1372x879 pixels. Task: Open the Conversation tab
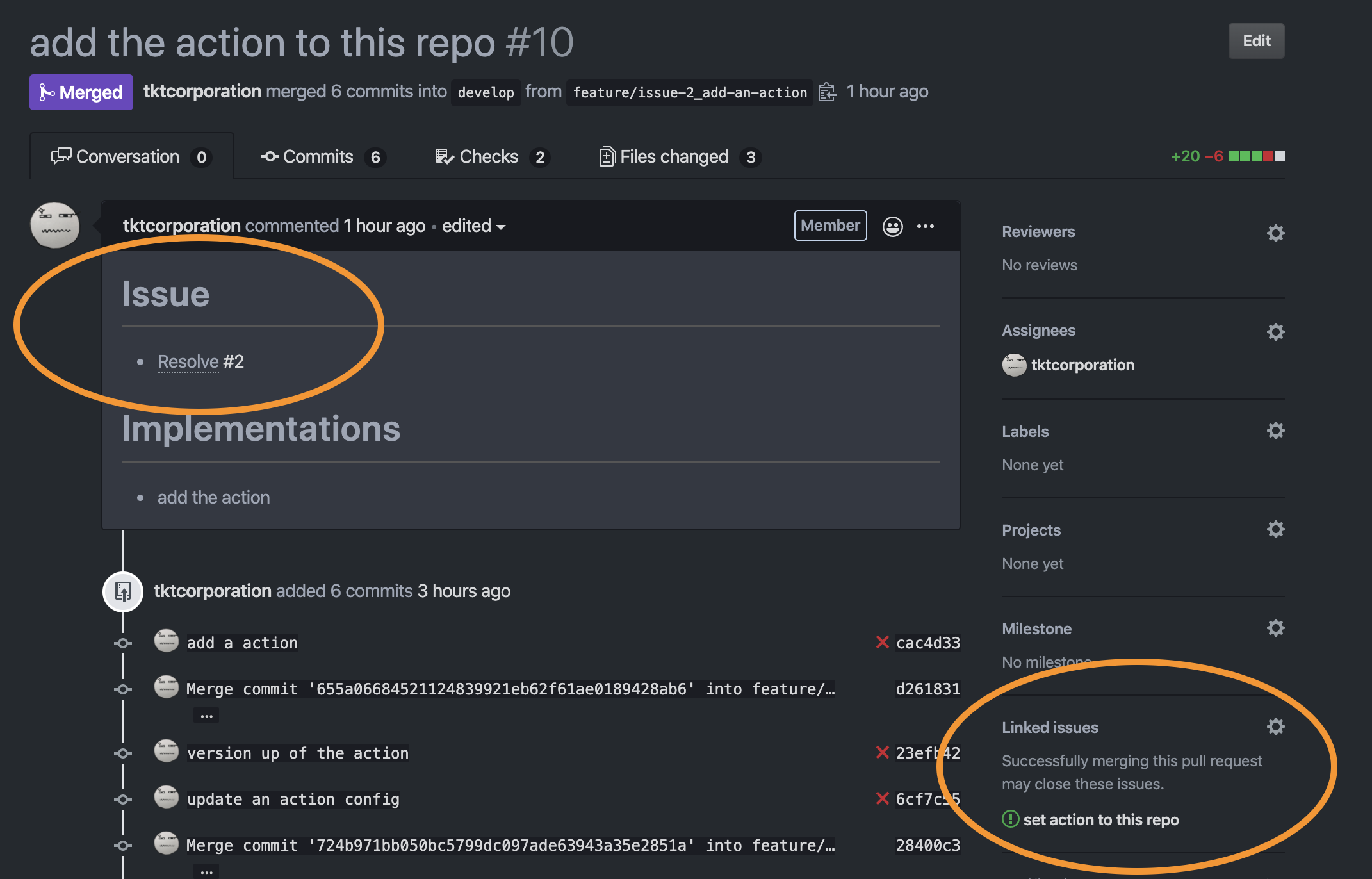(x=131, y=156)
